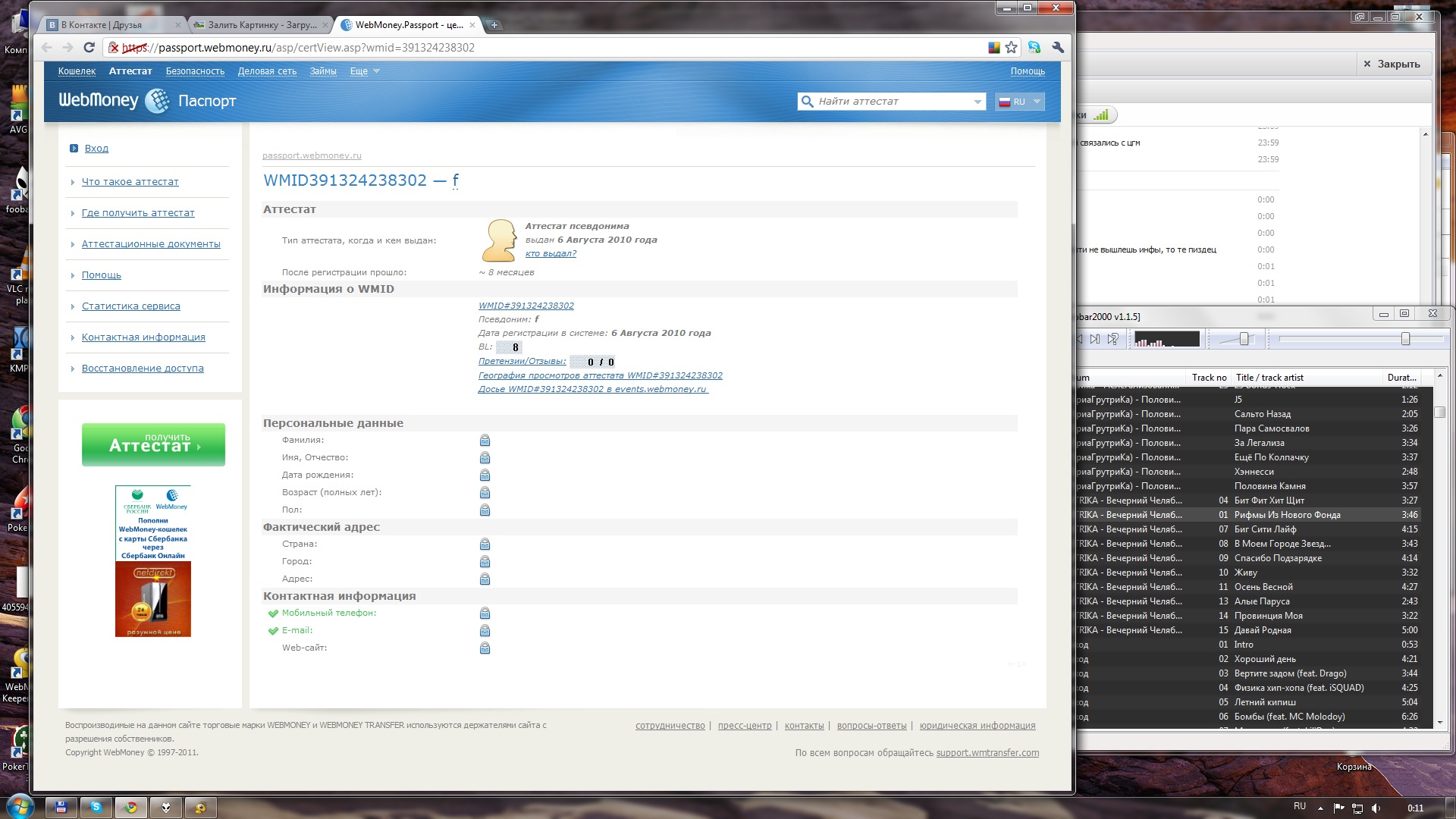This screenshot has height=819, width=1456.
Task: Expand Найти аттестат search dropdown arrow
Action: pos(977,102)
